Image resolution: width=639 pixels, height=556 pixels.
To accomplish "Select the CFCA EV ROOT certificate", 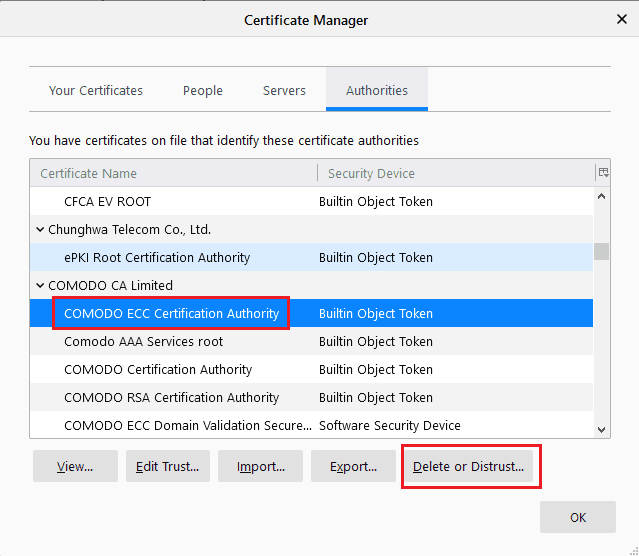I will 311,201.
